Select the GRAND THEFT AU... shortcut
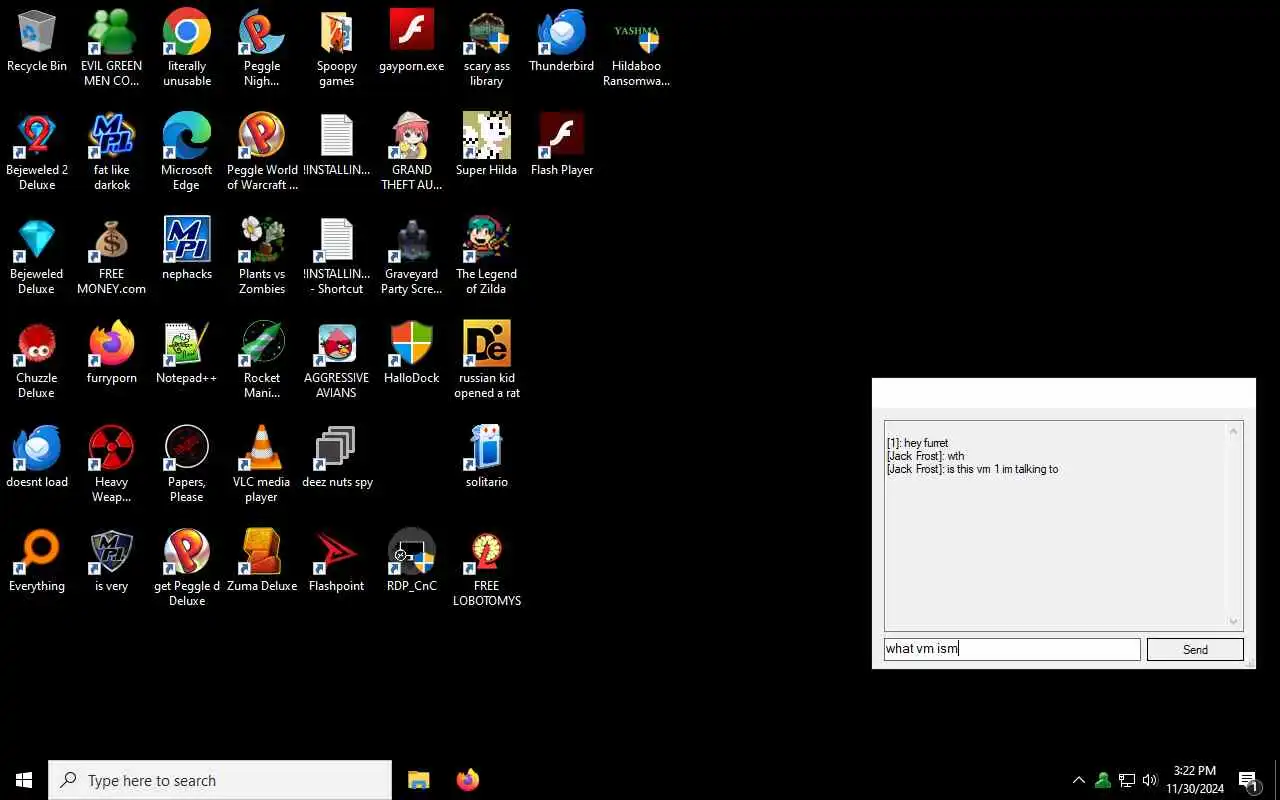1280x800 pixels. (x=412, y=152)
